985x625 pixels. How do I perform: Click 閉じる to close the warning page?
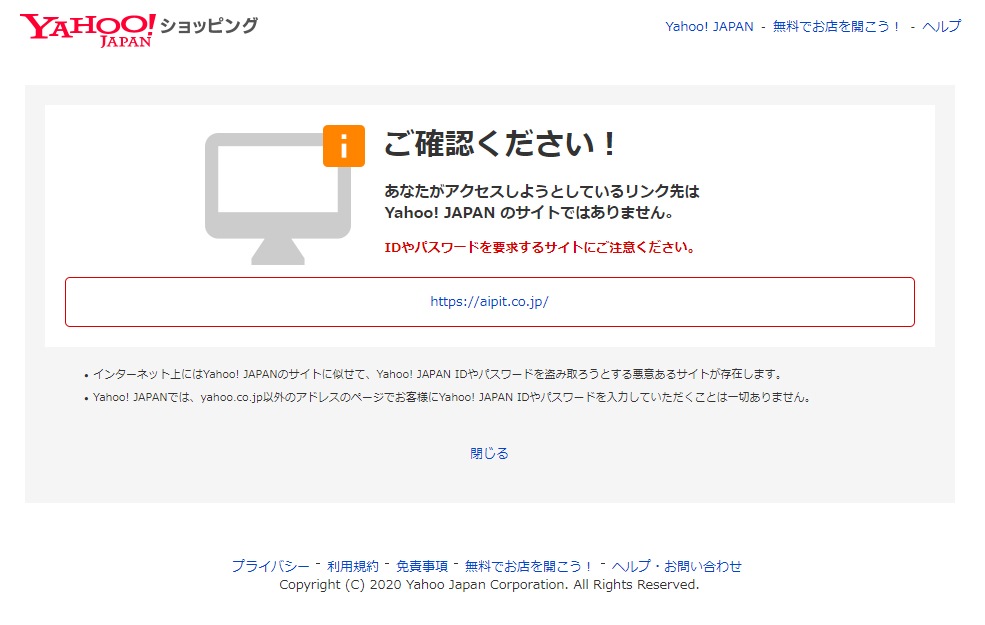tap(489, 453)
